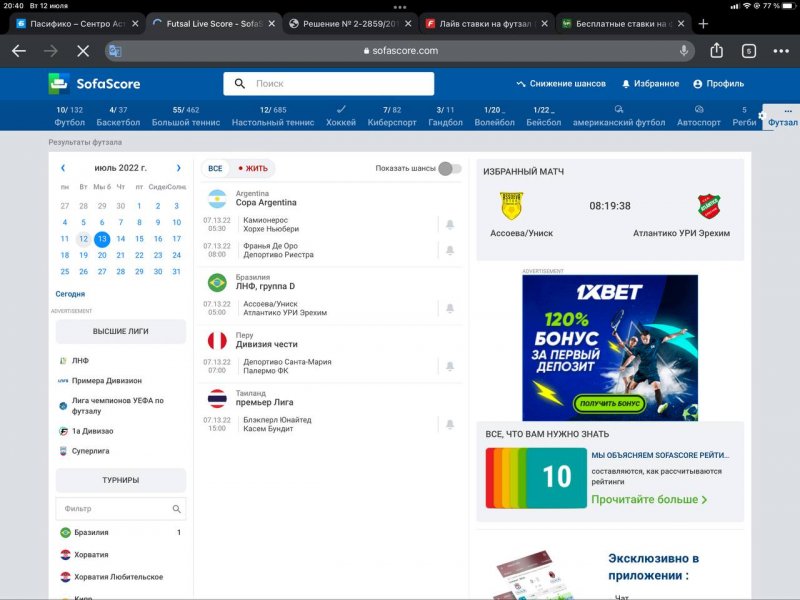
Task: Click the Фильтр tournament input field
Action: pyautogui.click(x=112, y=509)
